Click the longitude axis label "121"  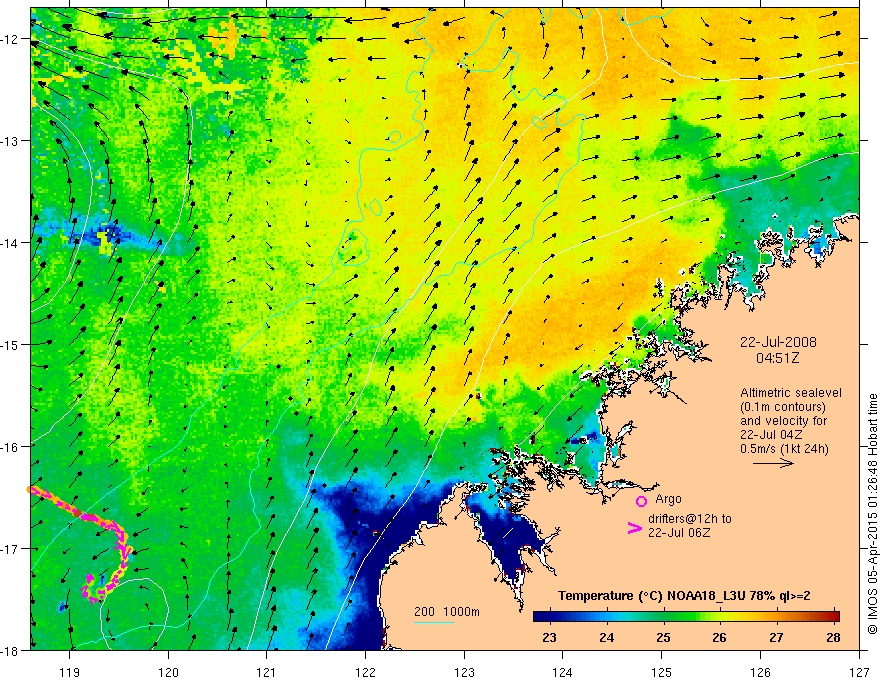pyautogui.click(x=267, y=672)
